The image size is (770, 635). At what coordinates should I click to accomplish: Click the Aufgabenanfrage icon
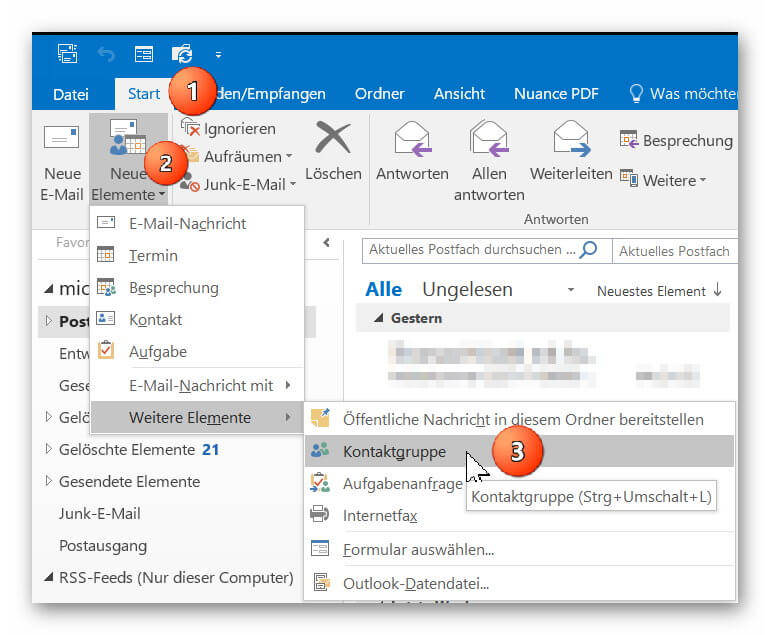point(320,482)
